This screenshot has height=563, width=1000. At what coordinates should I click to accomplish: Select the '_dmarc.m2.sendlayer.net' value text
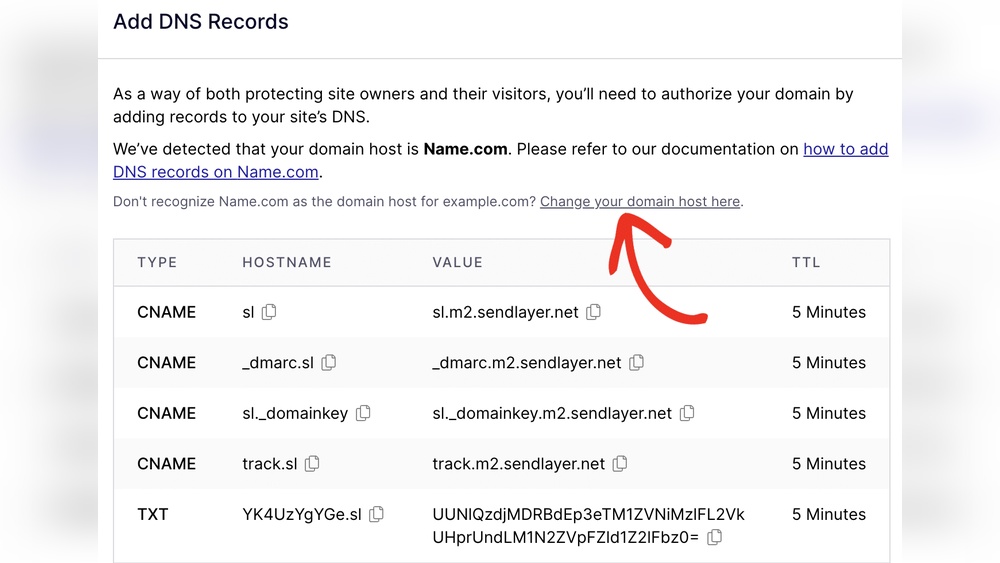pos(527,363)
